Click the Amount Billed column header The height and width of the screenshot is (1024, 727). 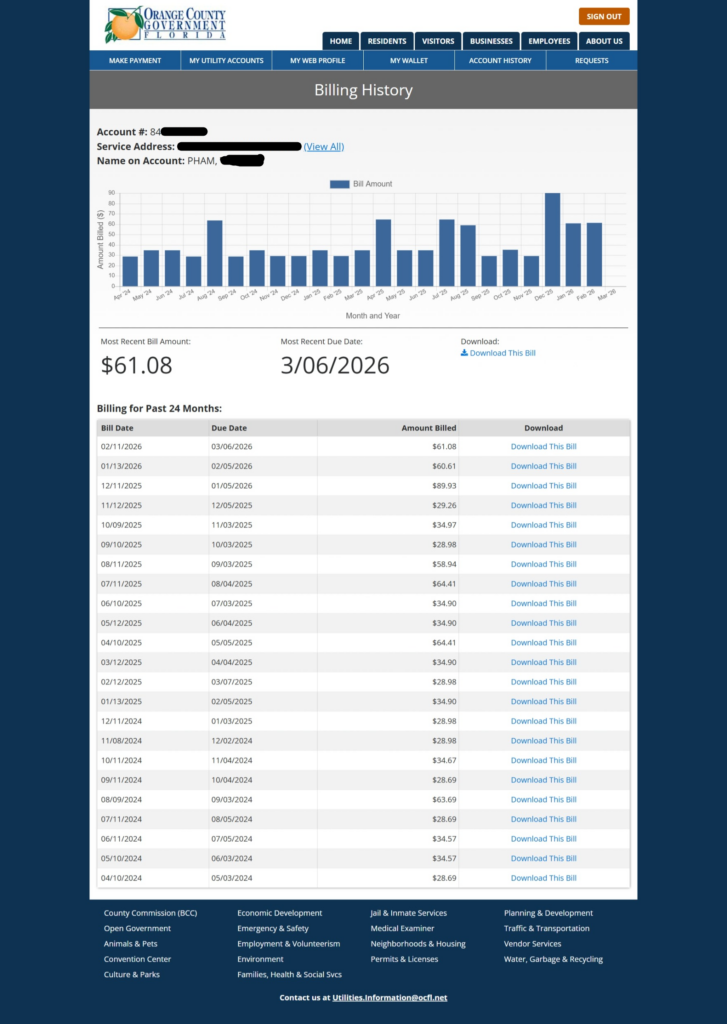coord(428,428)
